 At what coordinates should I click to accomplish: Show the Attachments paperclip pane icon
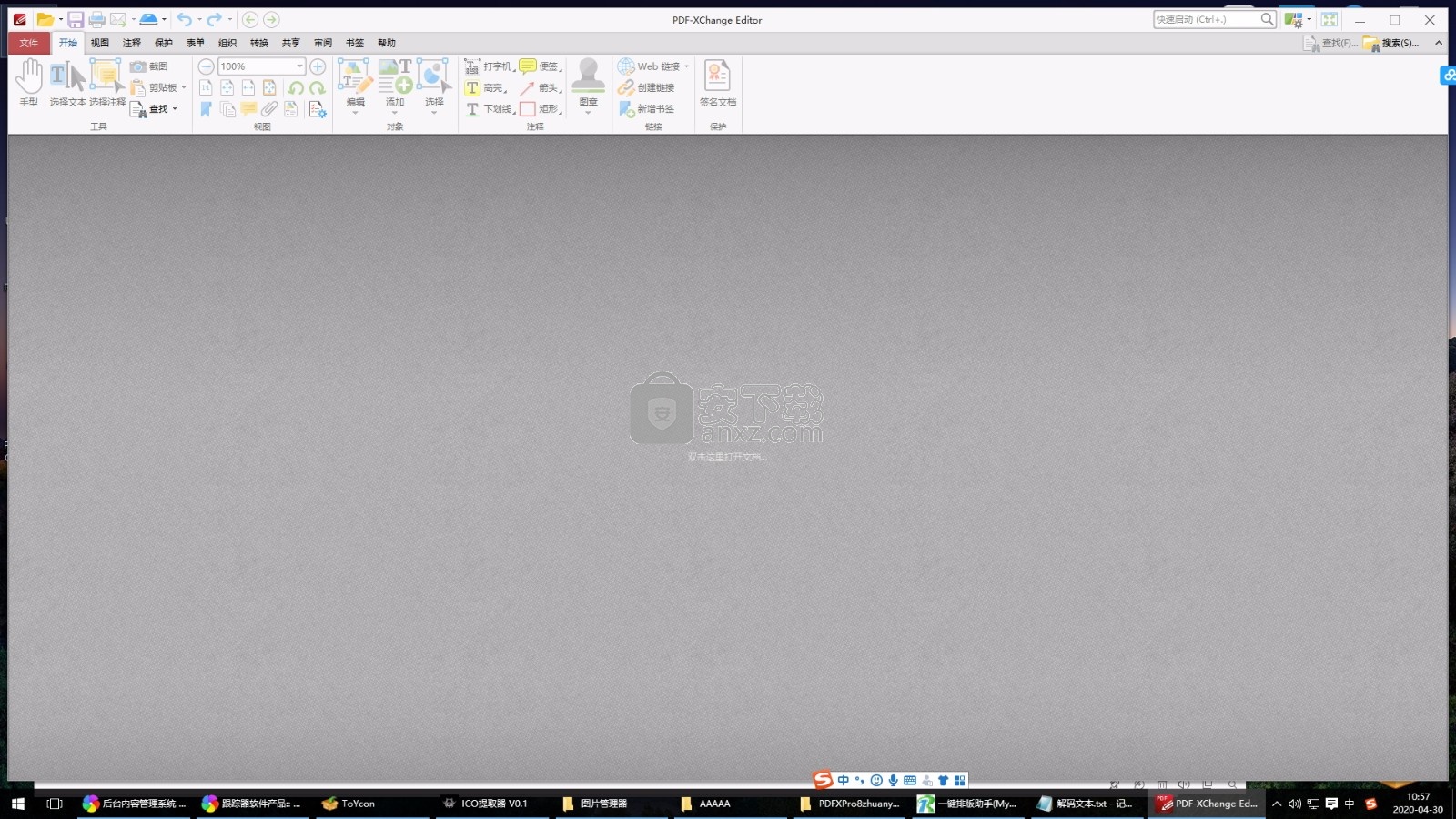click(x=269, y=109)
